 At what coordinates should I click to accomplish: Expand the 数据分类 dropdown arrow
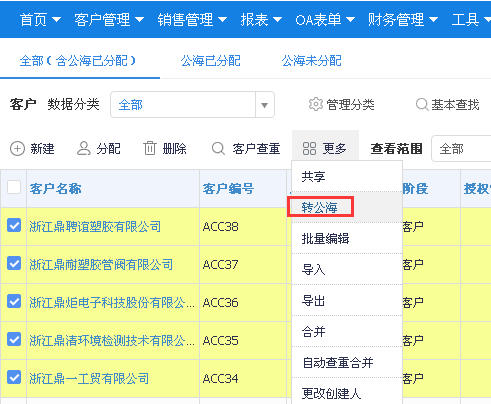(x=265, y=105)
